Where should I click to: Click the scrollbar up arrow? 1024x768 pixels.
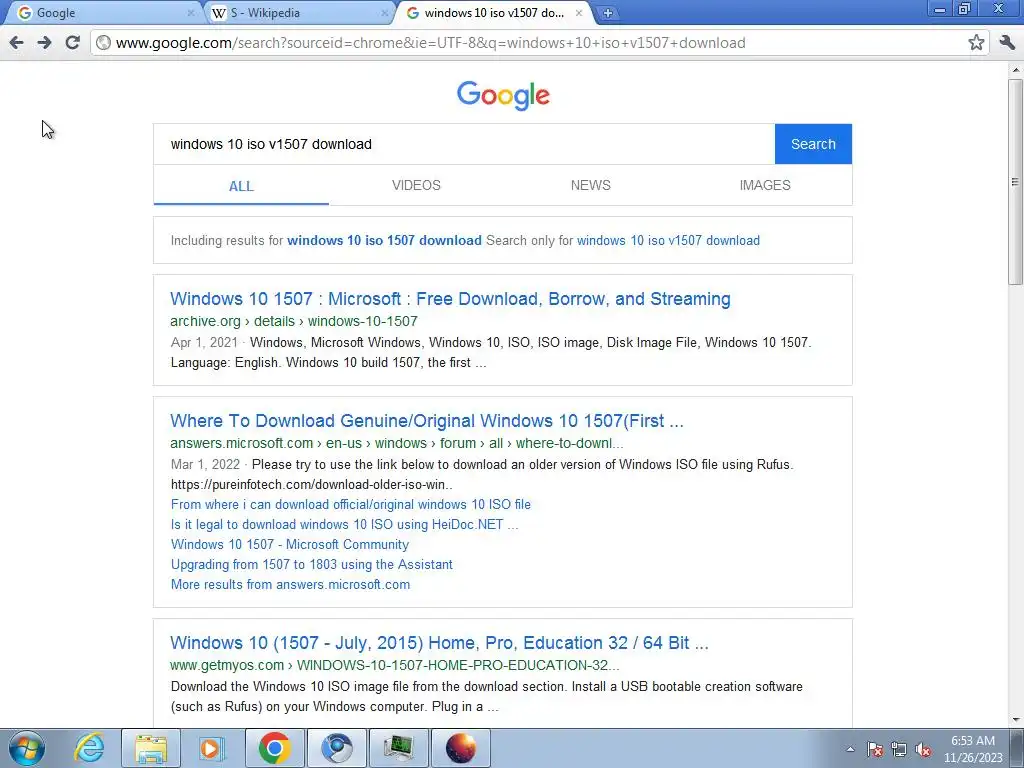pos(1015,69)
